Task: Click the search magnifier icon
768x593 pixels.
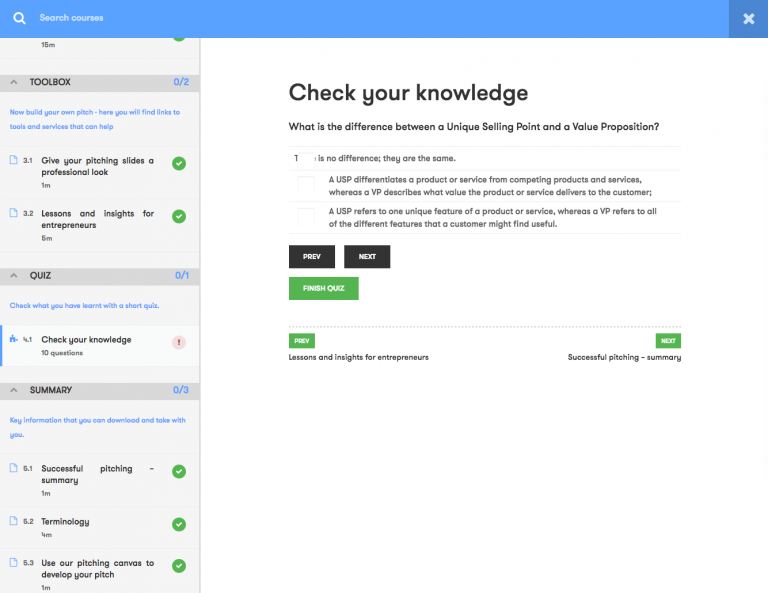Action: coord(19,18)
